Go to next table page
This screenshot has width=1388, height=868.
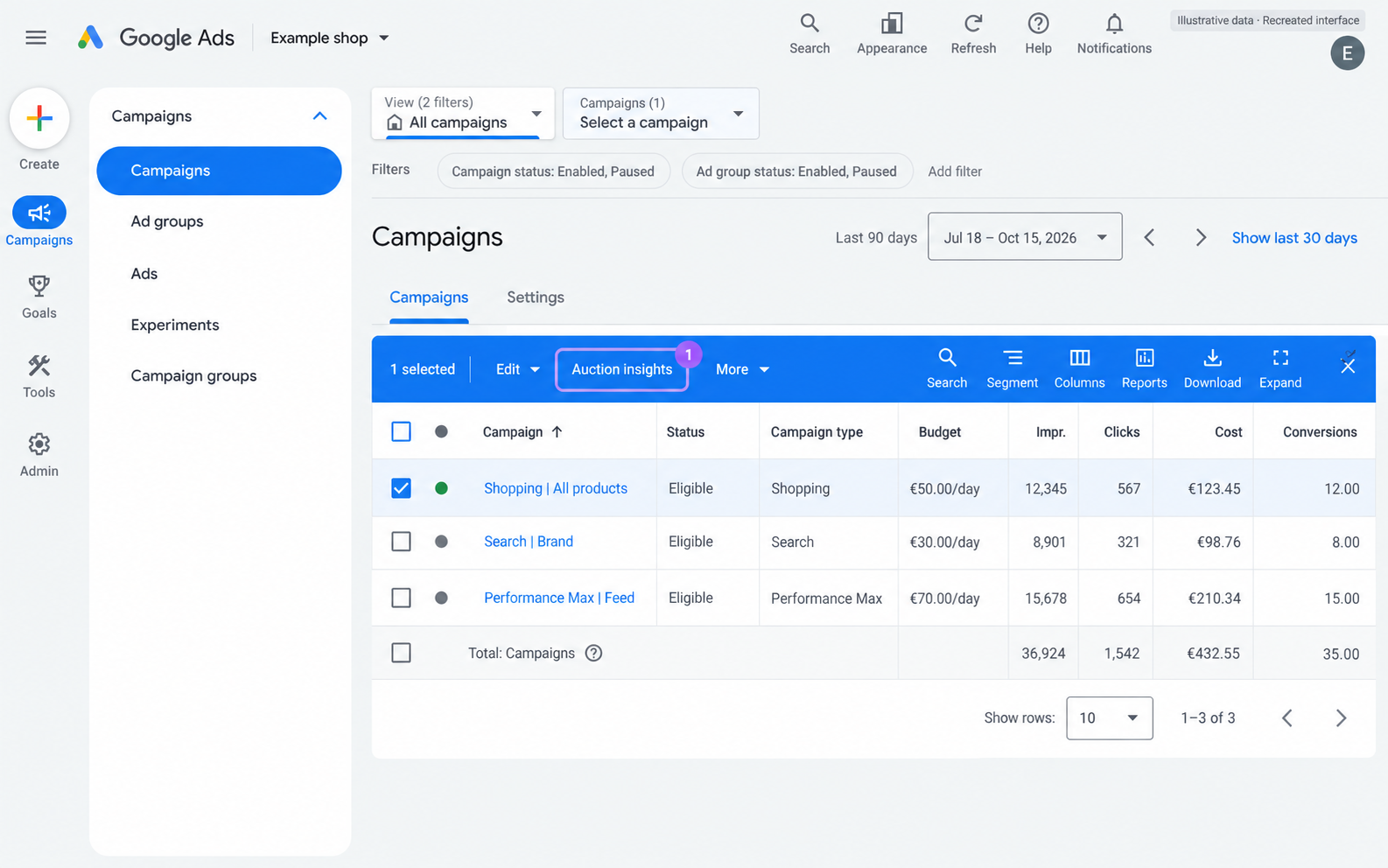coord(1341,717)
